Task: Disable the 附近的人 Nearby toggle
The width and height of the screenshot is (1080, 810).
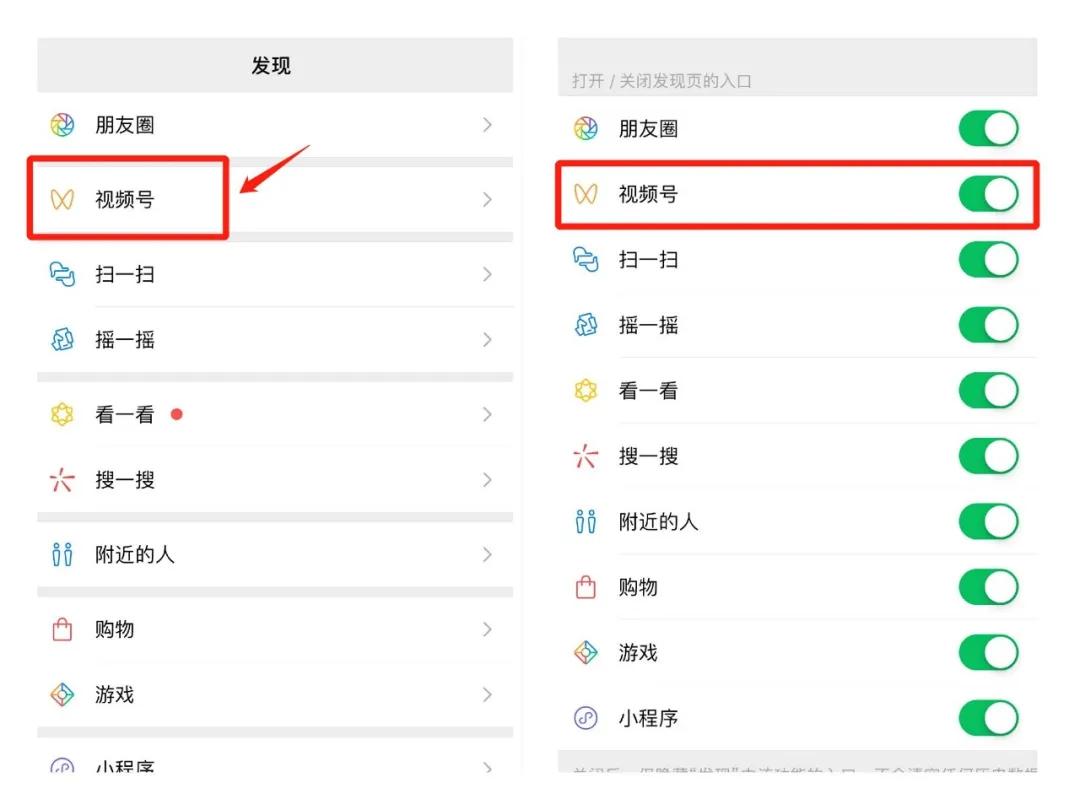Action: point(988,521)
